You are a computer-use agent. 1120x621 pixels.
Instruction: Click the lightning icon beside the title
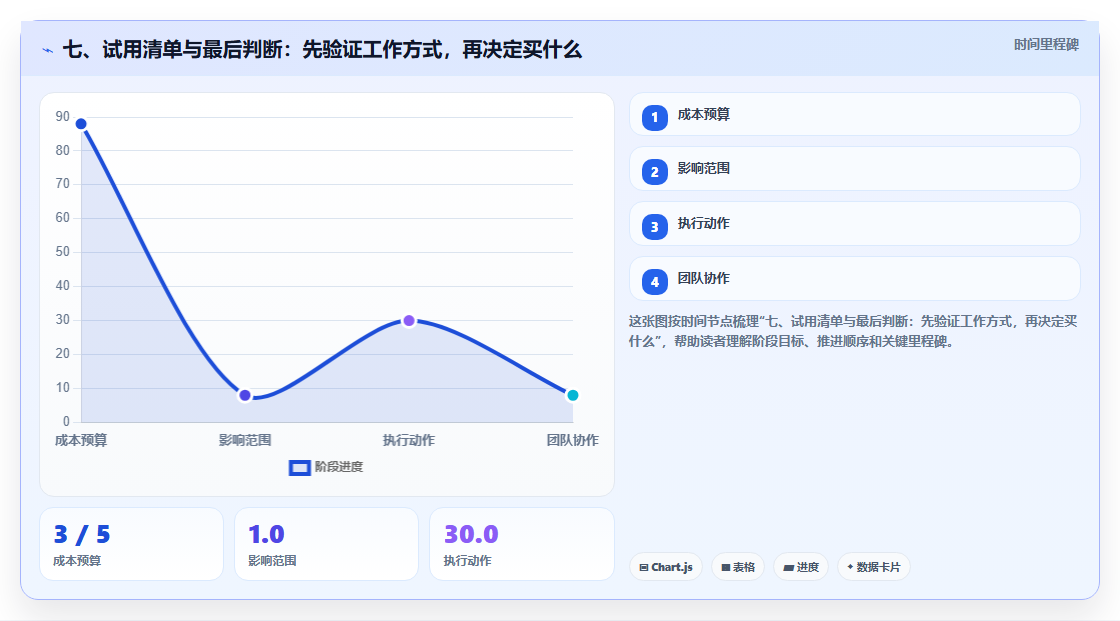47,50
